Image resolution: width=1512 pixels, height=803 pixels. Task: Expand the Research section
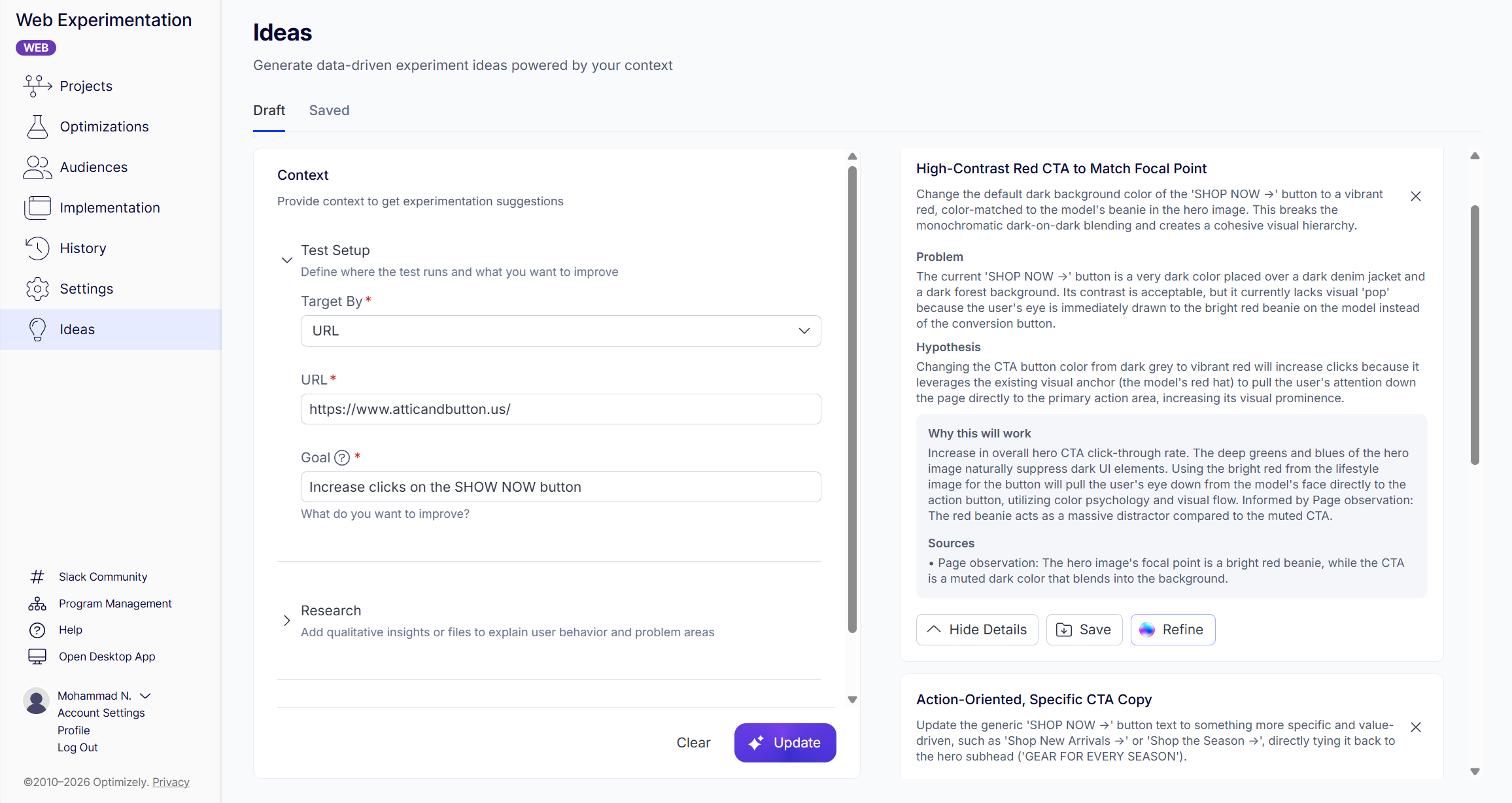pos(286,621)
